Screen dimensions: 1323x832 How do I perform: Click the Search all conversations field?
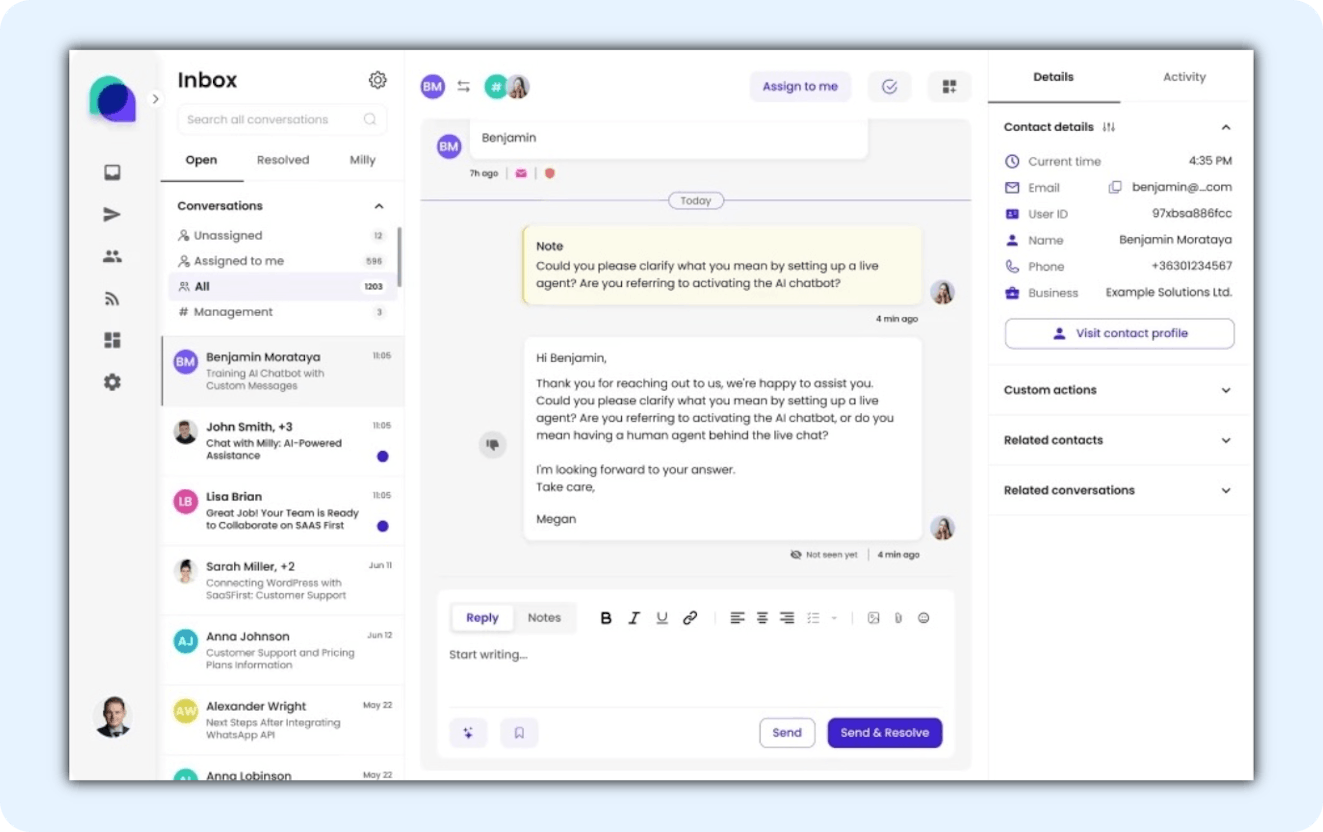pos(270,119)
